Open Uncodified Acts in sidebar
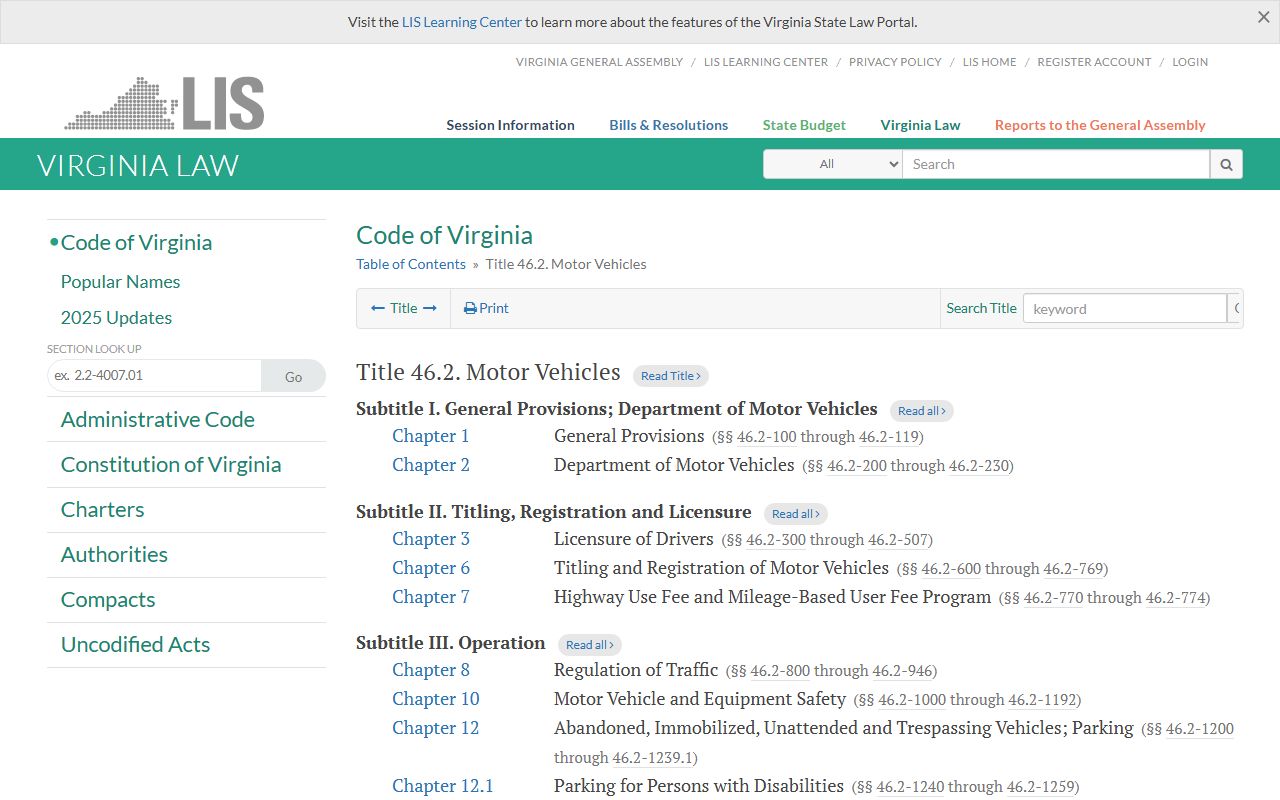The height and width of the screenshot is (800, 1280). coord(136,645)
